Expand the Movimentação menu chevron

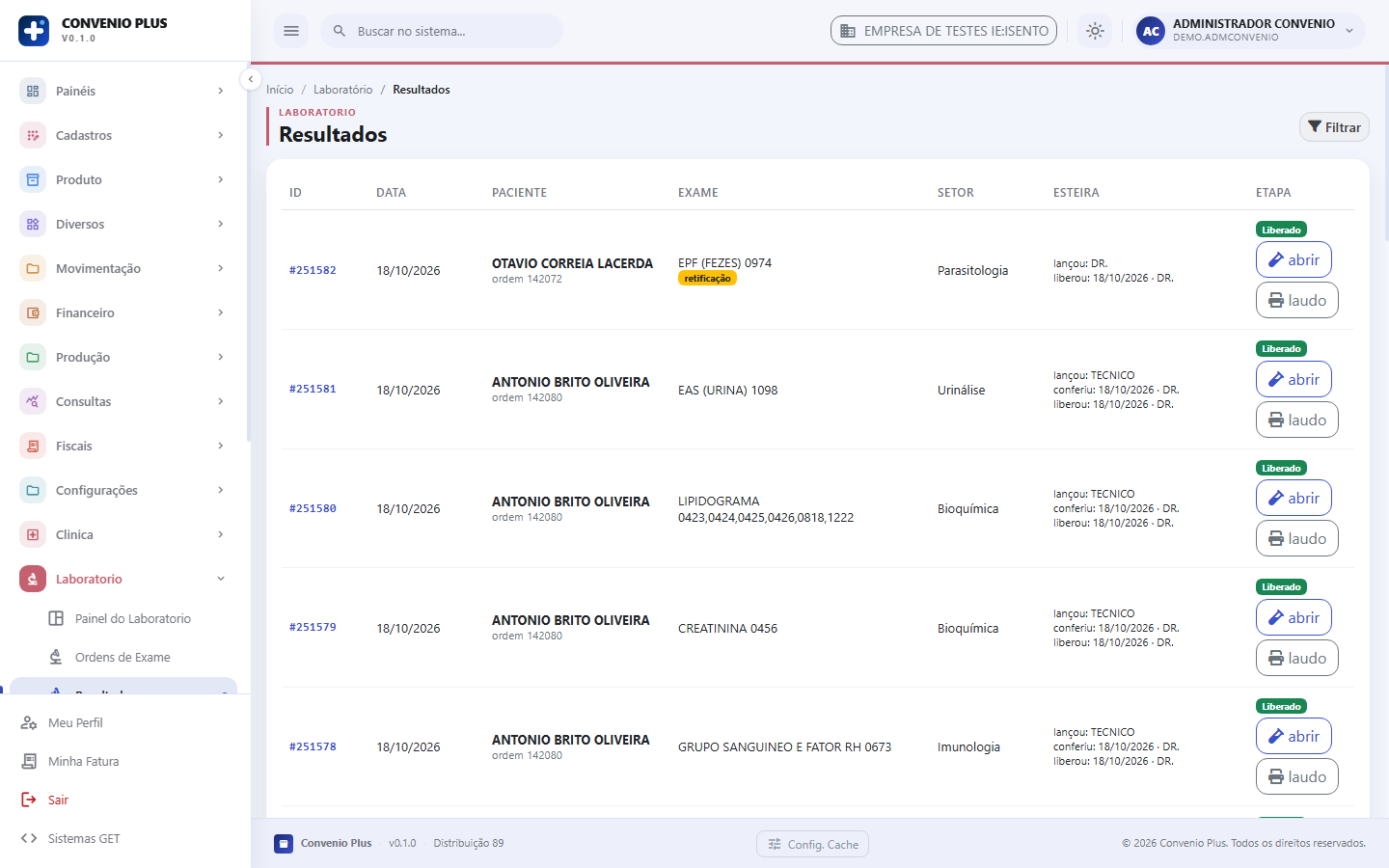221,268
